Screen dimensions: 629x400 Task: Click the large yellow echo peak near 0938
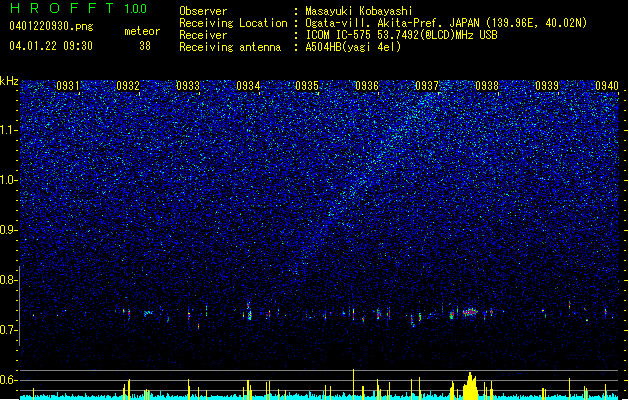[x=470, y=386]
